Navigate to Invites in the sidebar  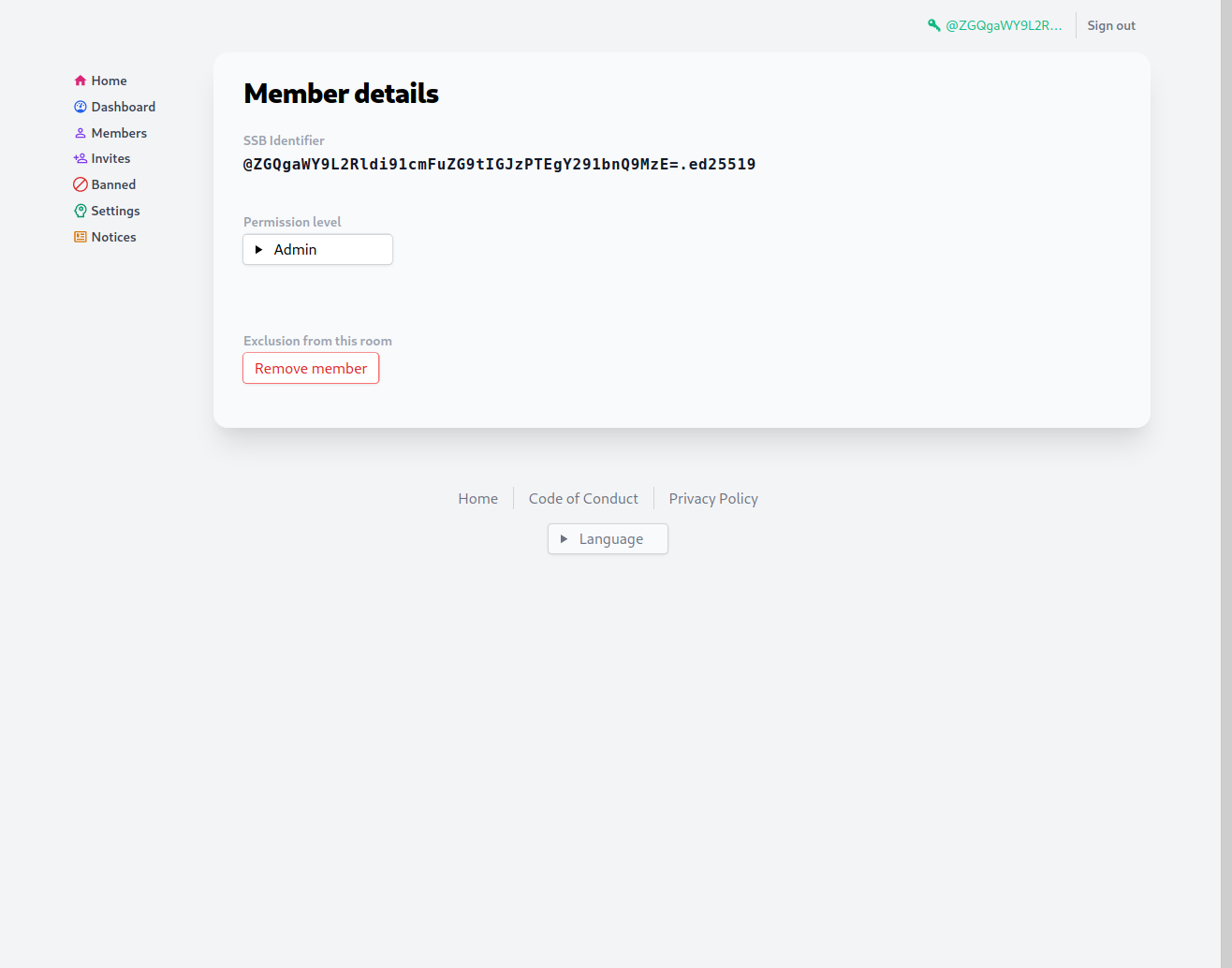[110, 158]
